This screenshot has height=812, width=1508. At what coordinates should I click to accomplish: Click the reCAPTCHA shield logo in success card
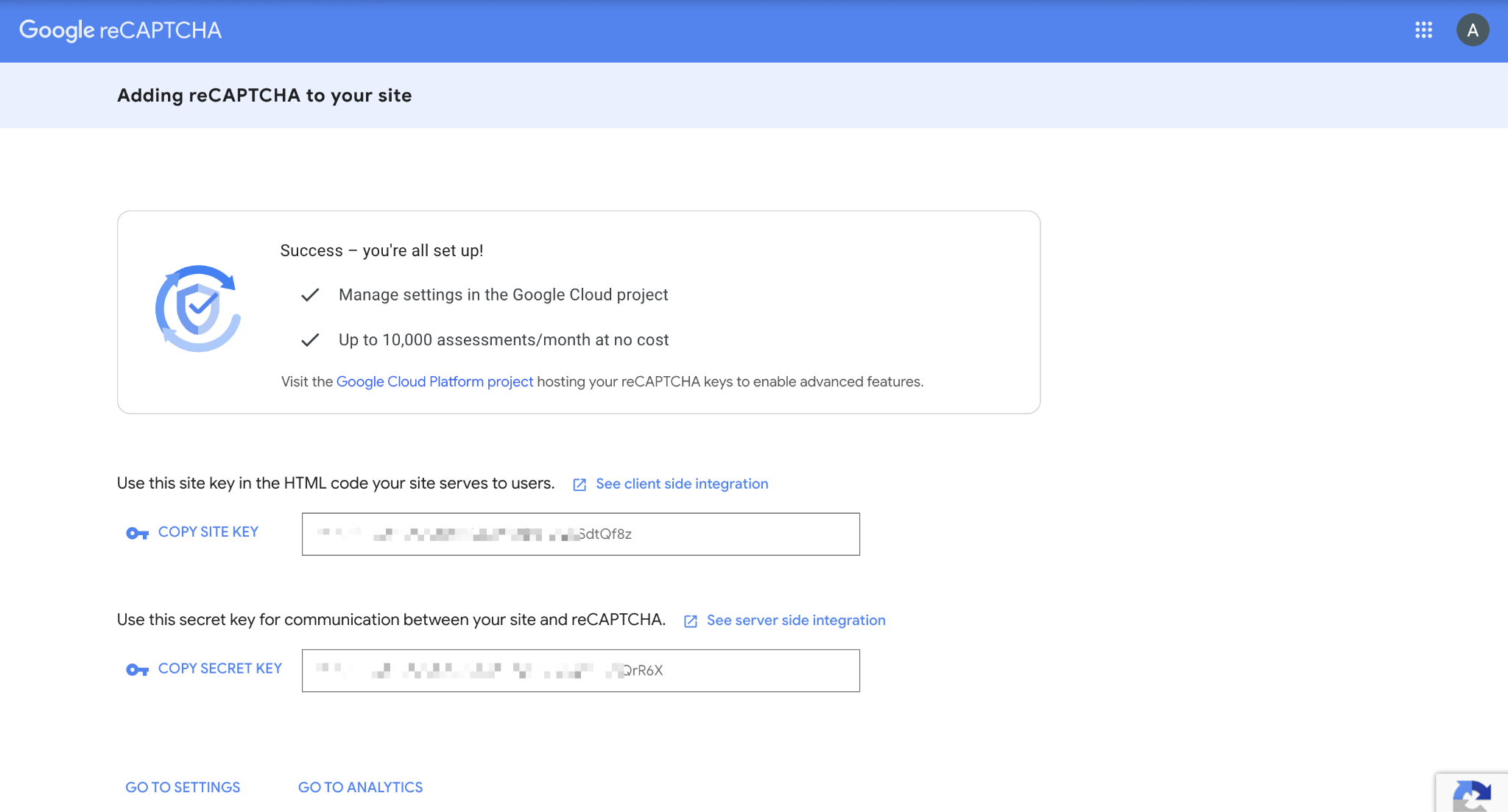click(197, 308)
